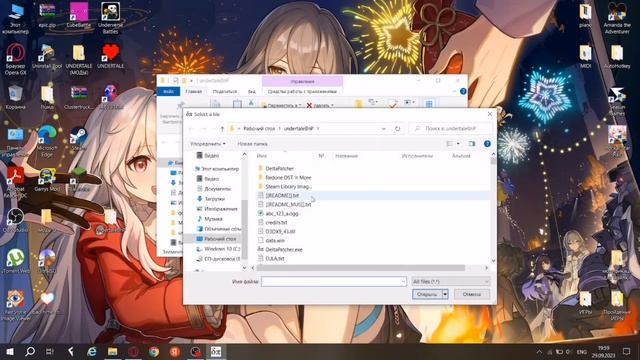Viewport: 640px width, 360px height.
Task: Select Windows 10 (C:) drive in tree
Action: [x=218, y=249]
